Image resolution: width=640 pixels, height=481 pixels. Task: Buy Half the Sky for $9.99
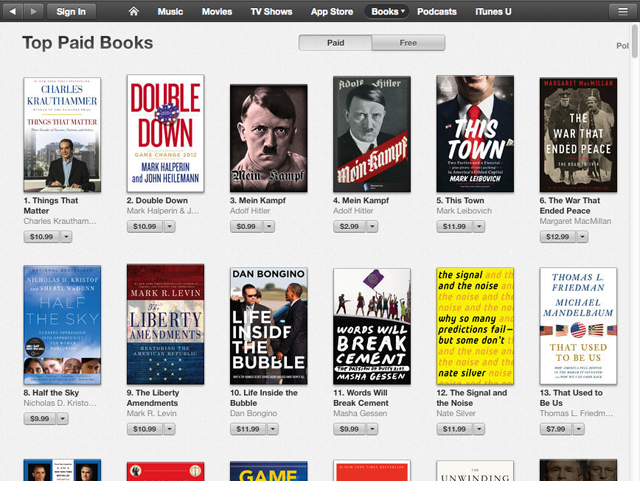40,419
